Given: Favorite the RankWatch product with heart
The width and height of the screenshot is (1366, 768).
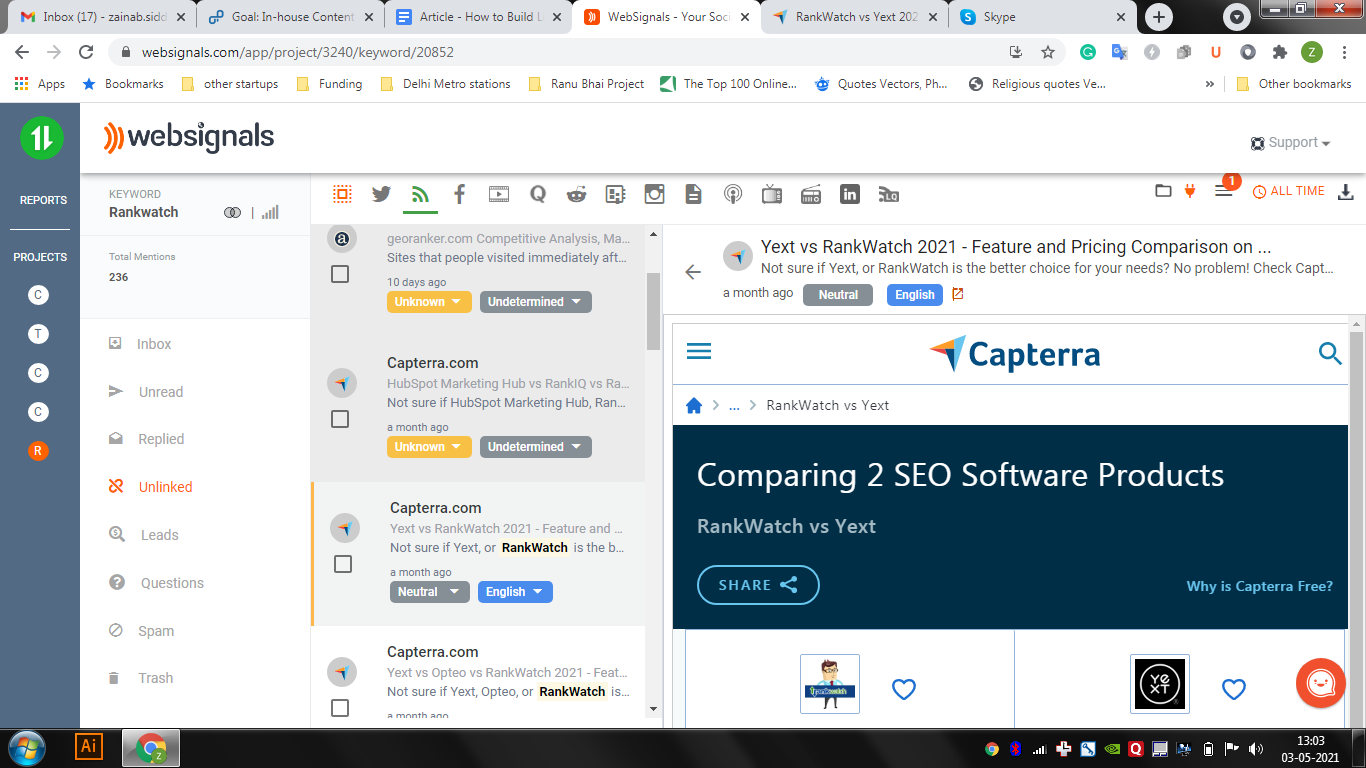Looking at the screenshot, I should (x=904, y=689).
